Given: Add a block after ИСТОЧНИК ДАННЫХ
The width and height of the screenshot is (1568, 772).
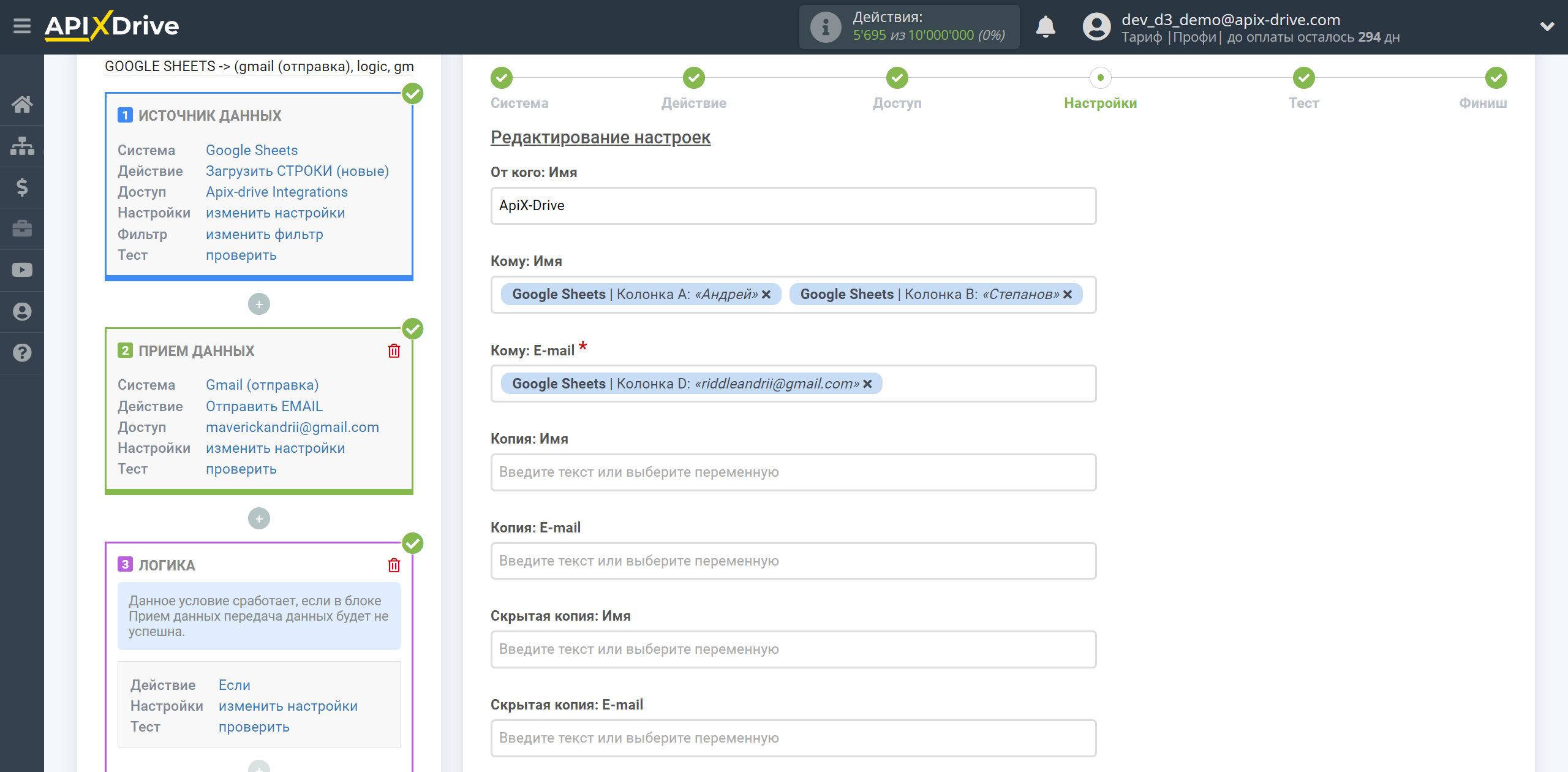Looking at the screenshot, I should coord(259,304).
